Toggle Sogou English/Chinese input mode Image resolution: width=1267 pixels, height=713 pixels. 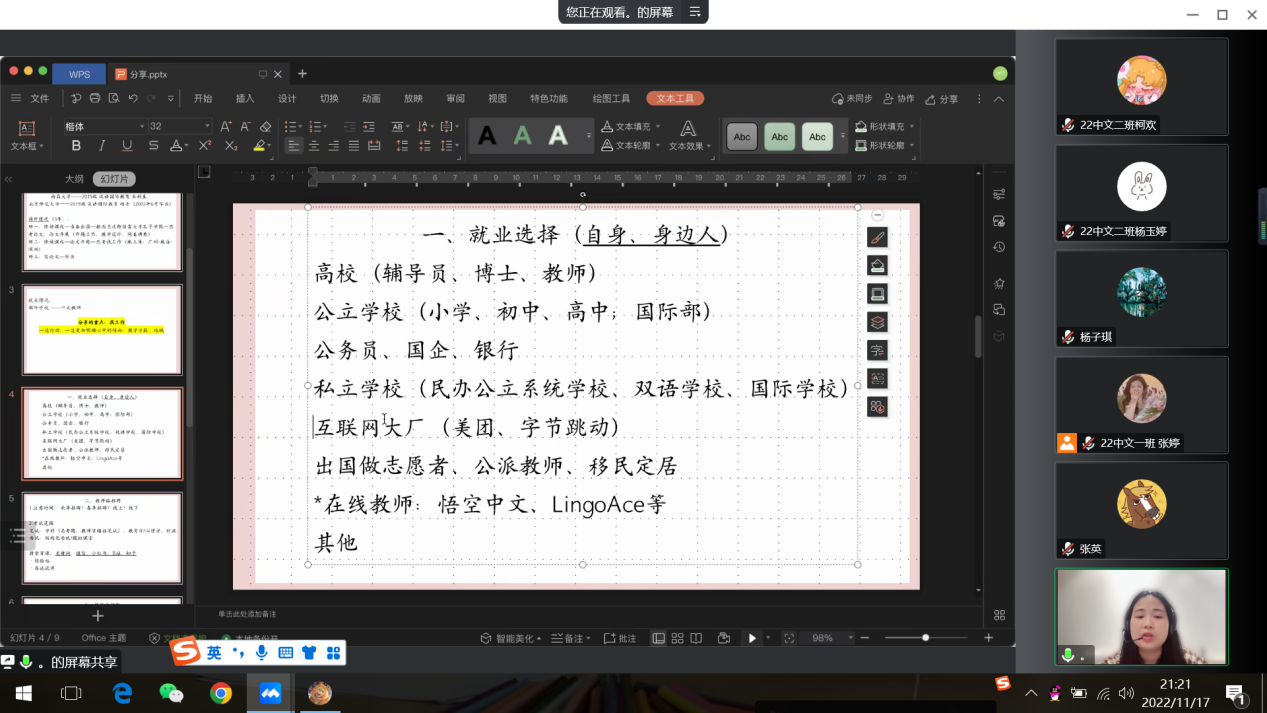[x=214, y=653]
